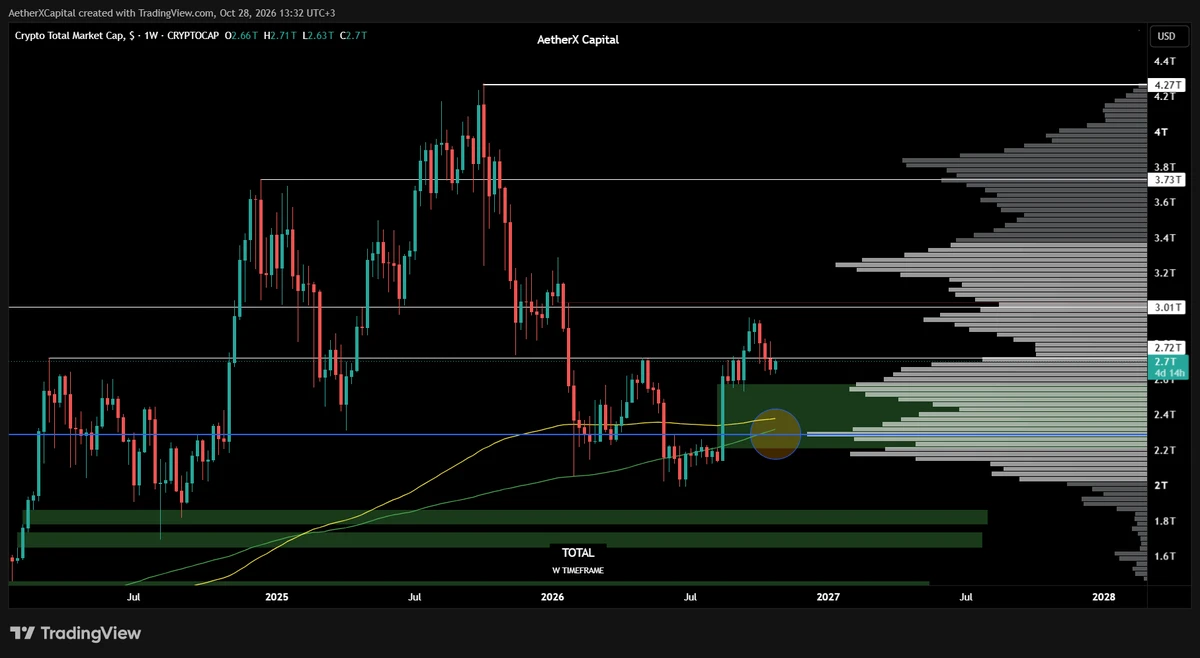
Task: Select the TOTAL text label on chart
Action: click(578, 552)
